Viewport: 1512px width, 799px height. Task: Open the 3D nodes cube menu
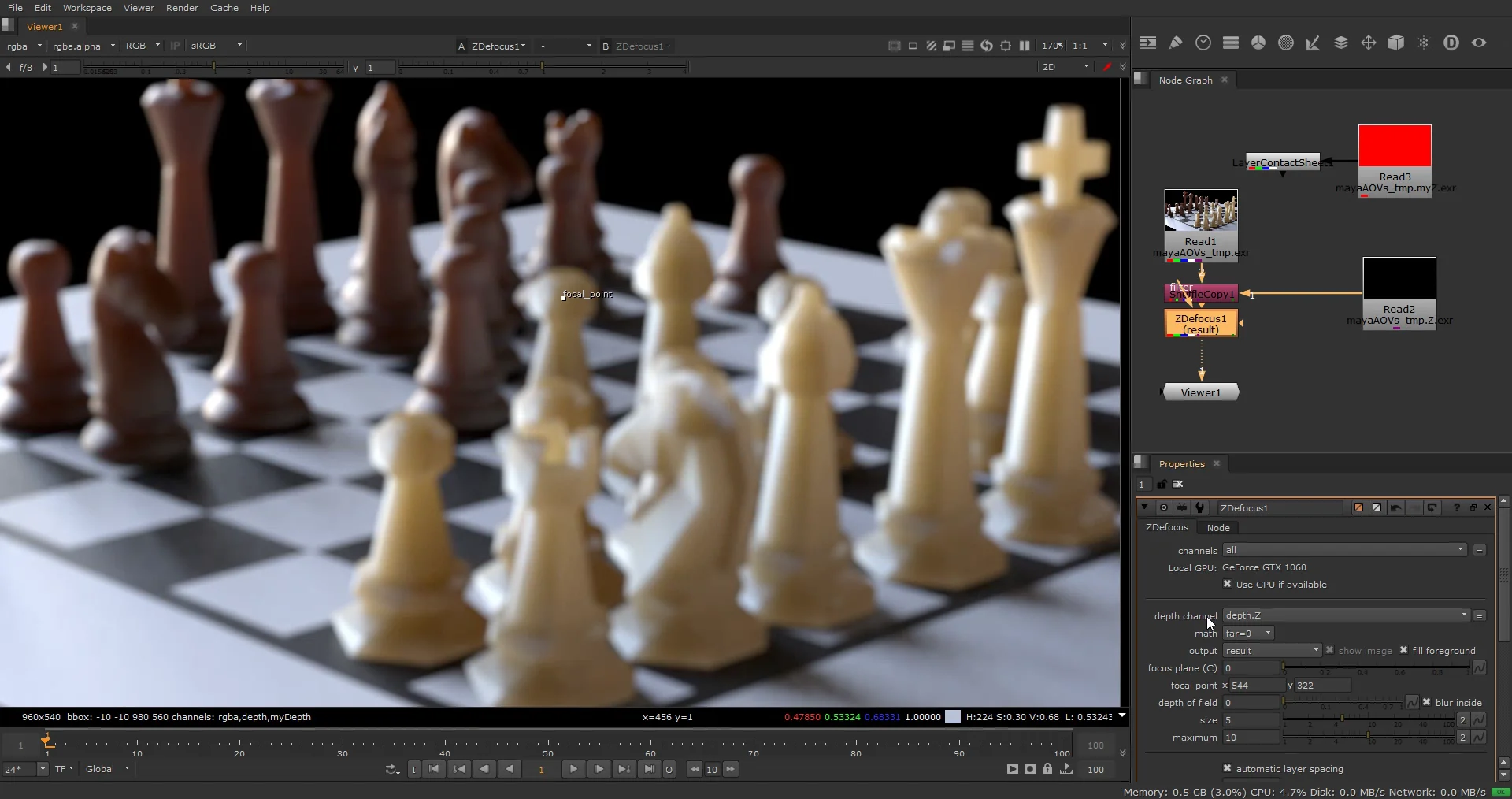tap(1396, 43)
